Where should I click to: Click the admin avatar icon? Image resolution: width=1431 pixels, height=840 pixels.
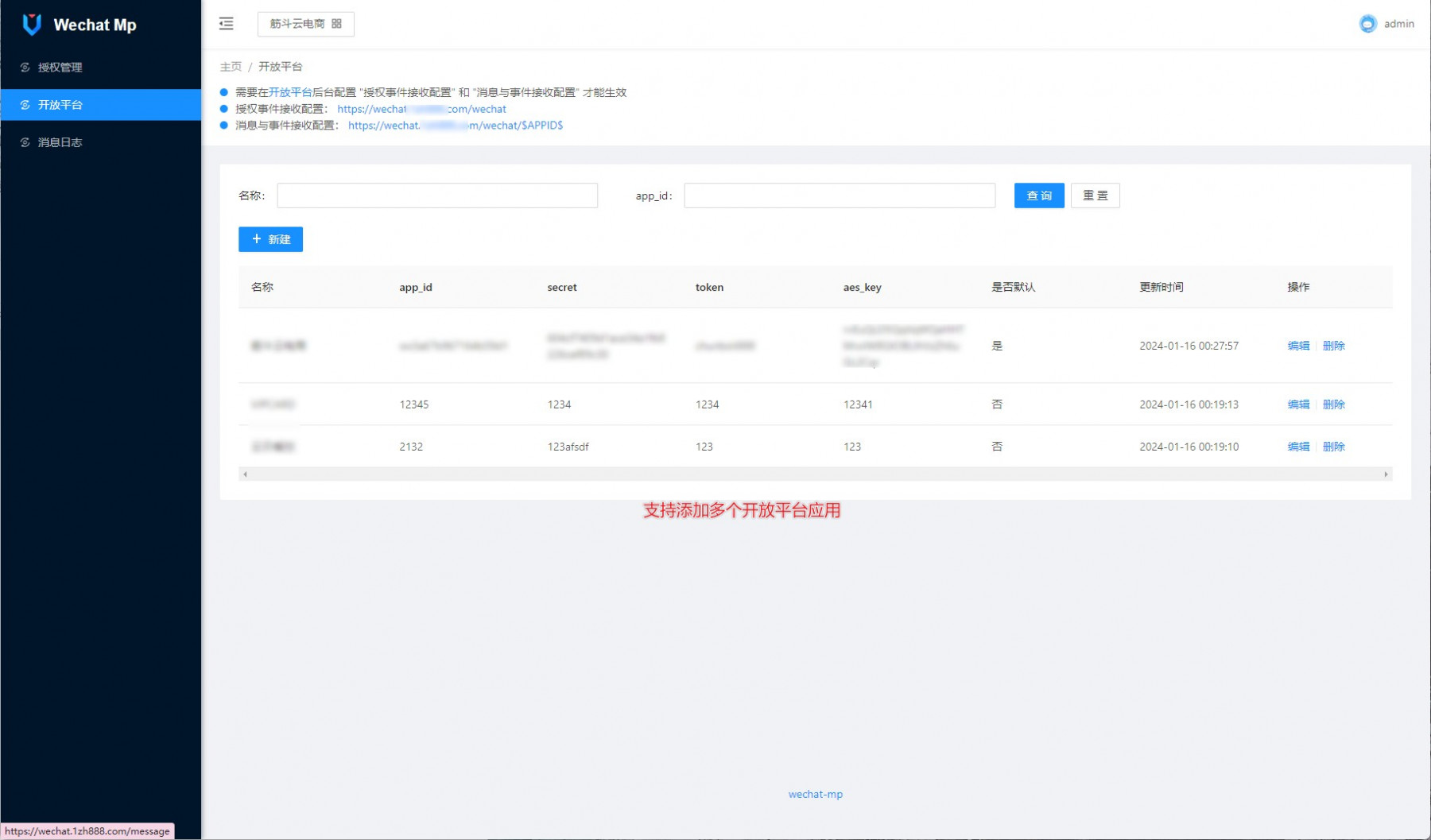click(x=1367, y=24)
